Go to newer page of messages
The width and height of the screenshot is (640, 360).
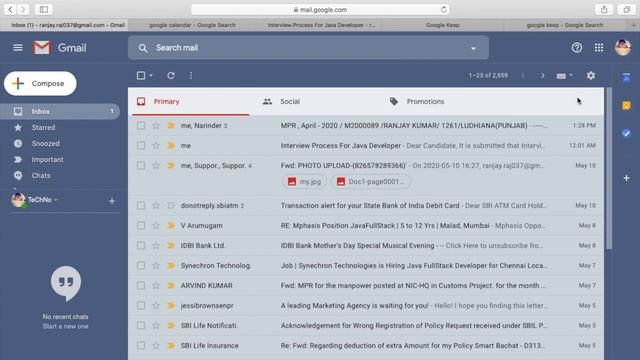pos(523,76)
